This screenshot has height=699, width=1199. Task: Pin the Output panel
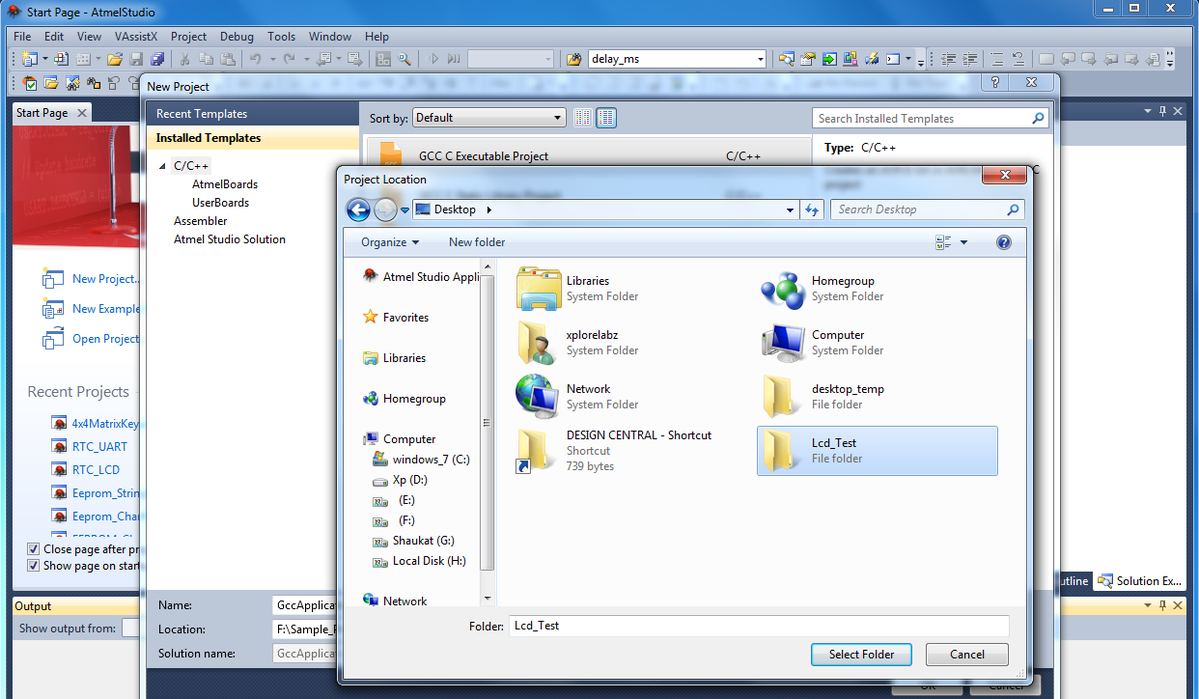coord(1162,606)
